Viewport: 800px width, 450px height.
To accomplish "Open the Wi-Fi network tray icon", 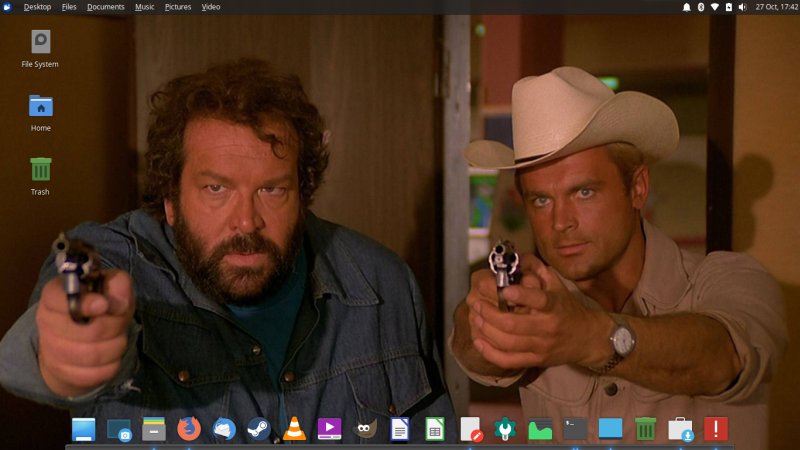I will [715, 7].
